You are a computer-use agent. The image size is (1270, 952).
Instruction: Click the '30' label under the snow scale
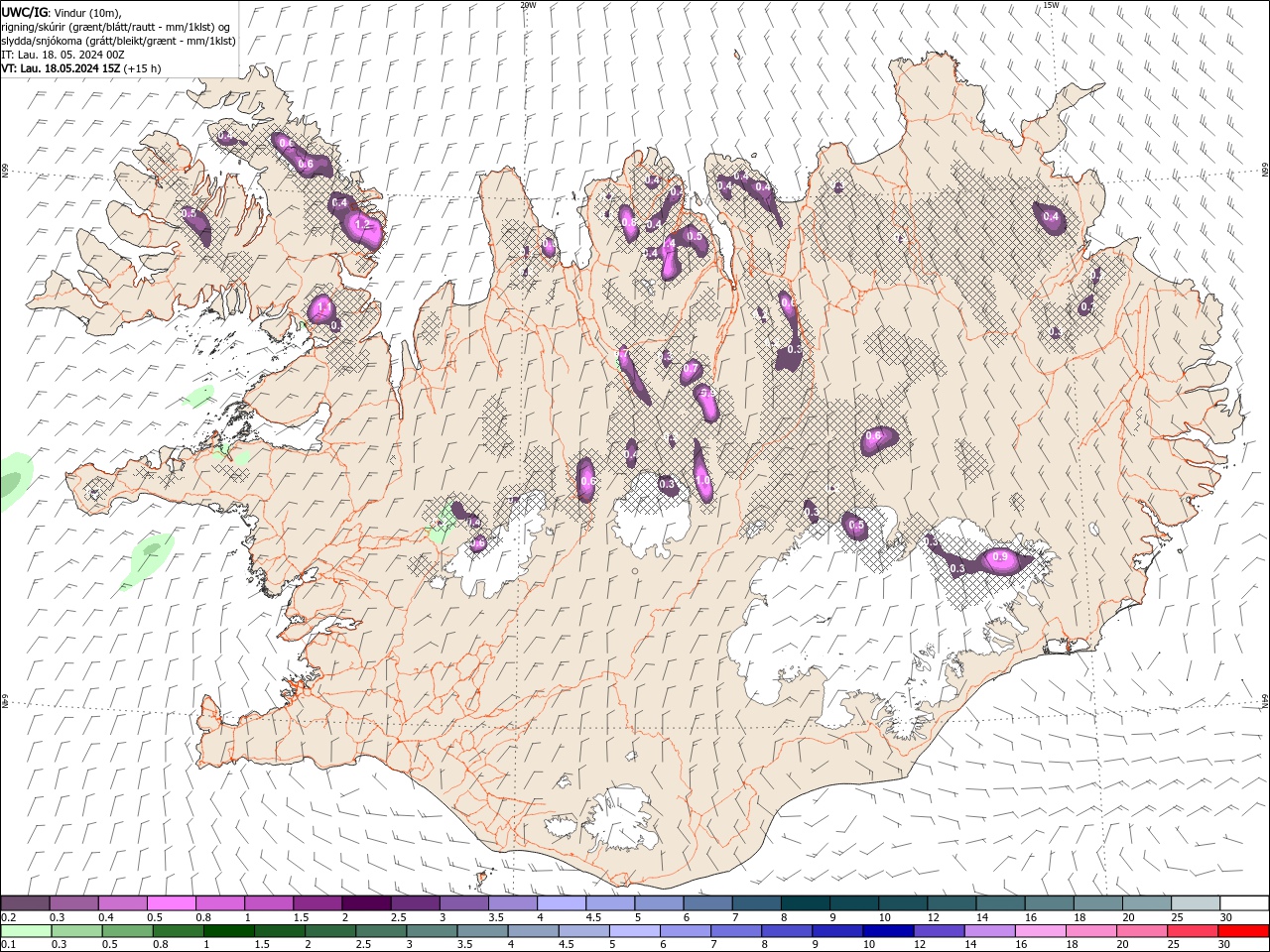click(x=1225, y=917)
